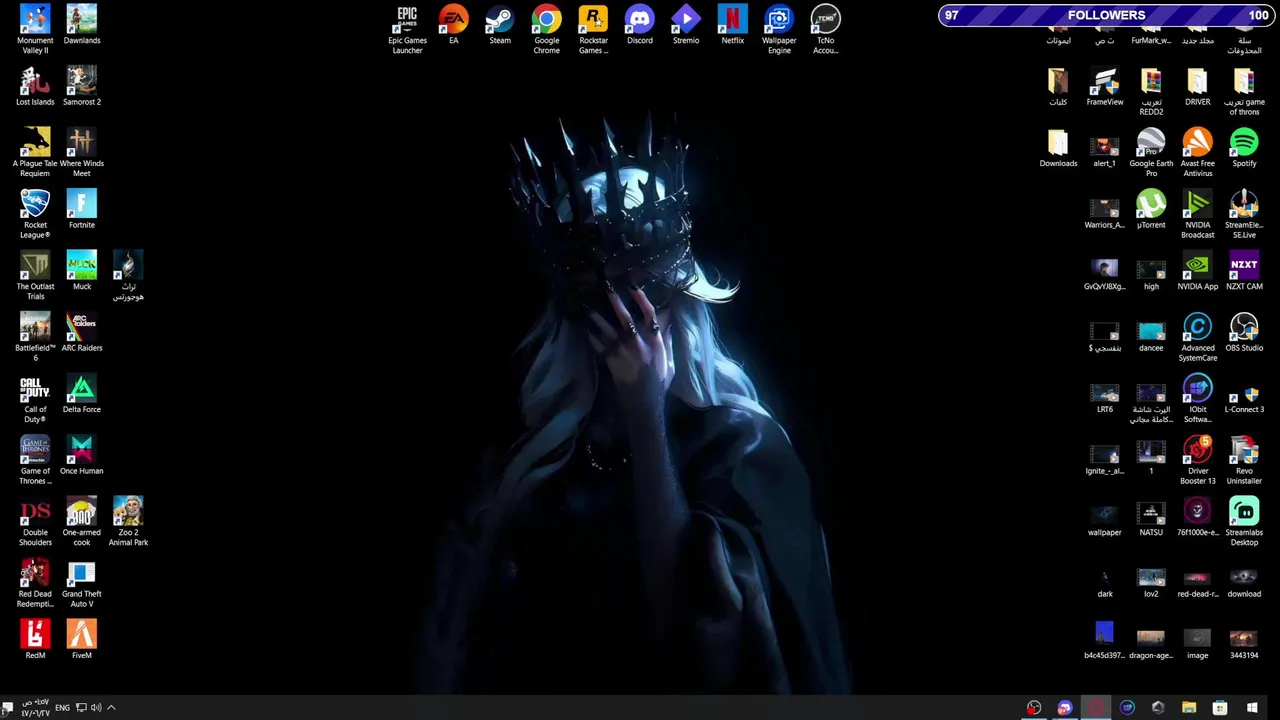Select the Grand Theft Auto V icon
Screen dimensions: 1280x720
click(x=82, y=583)
